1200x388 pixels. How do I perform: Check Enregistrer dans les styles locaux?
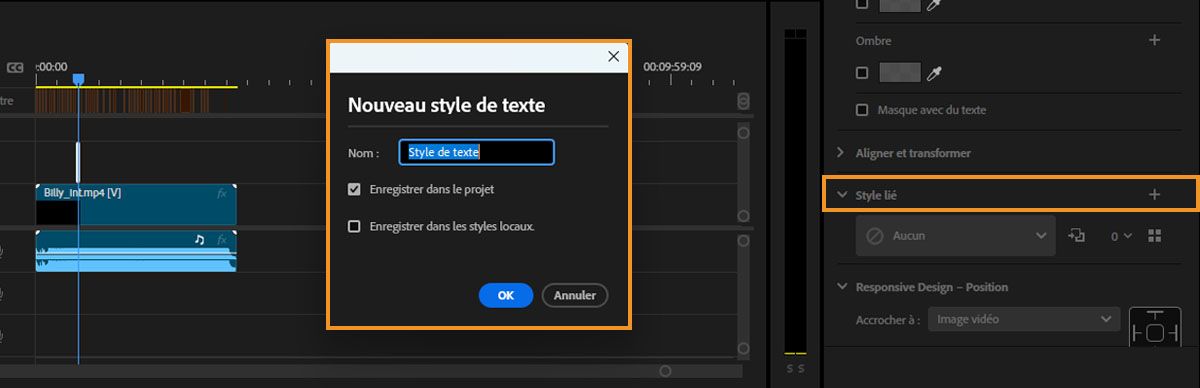(x=354, y=226)
